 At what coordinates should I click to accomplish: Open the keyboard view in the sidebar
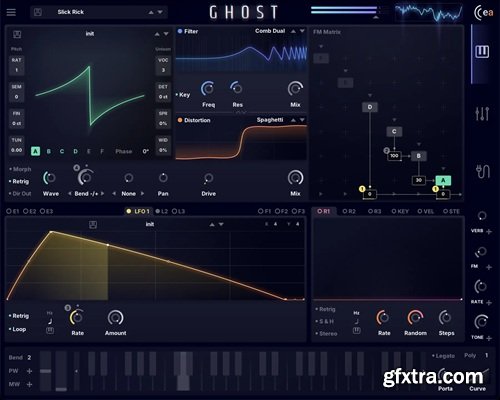(482, 52)
